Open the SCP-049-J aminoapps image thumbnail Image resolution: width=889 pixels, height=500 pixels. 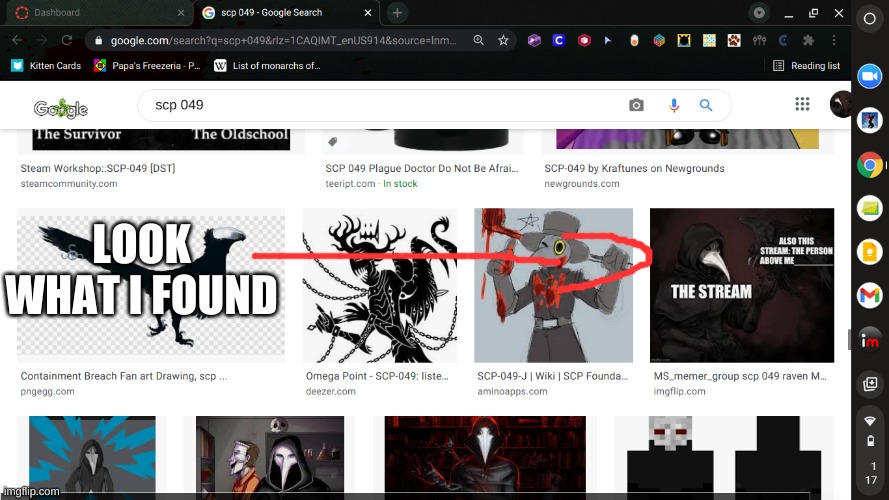553,285
